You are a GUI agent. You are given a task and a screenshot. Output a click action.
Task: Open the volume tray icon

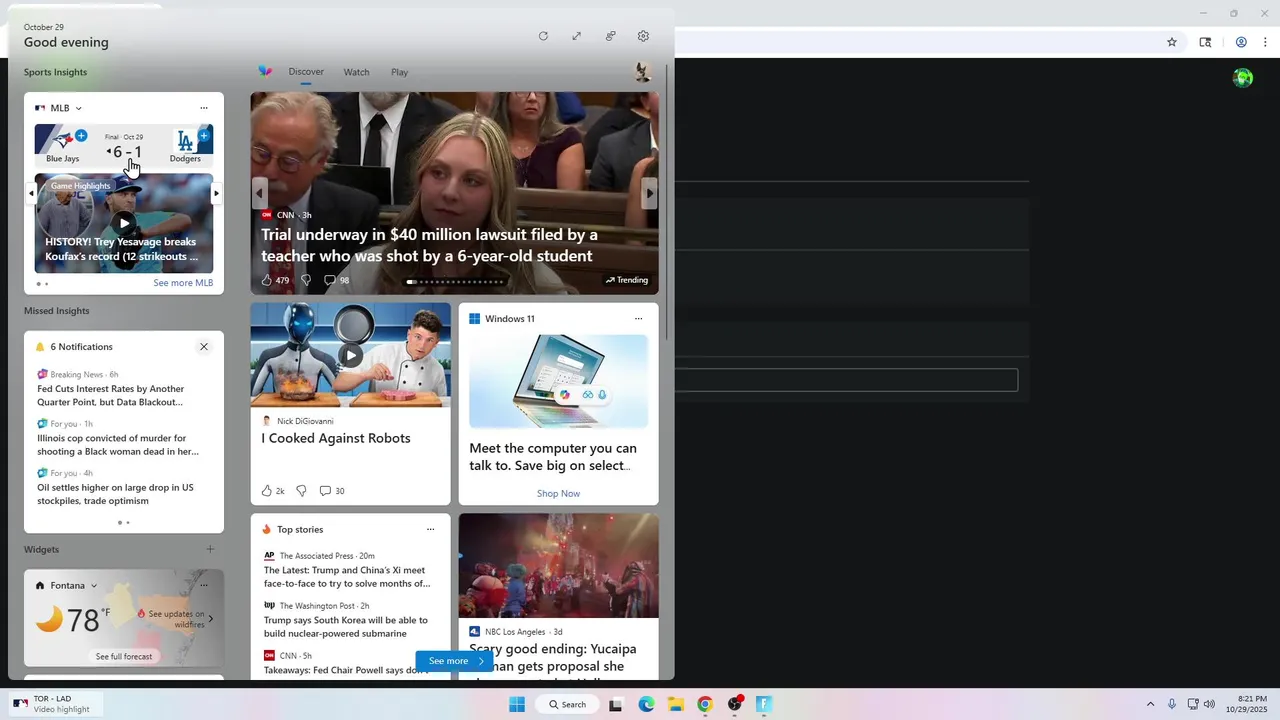pyautogui.click(x=1209, y=704)
